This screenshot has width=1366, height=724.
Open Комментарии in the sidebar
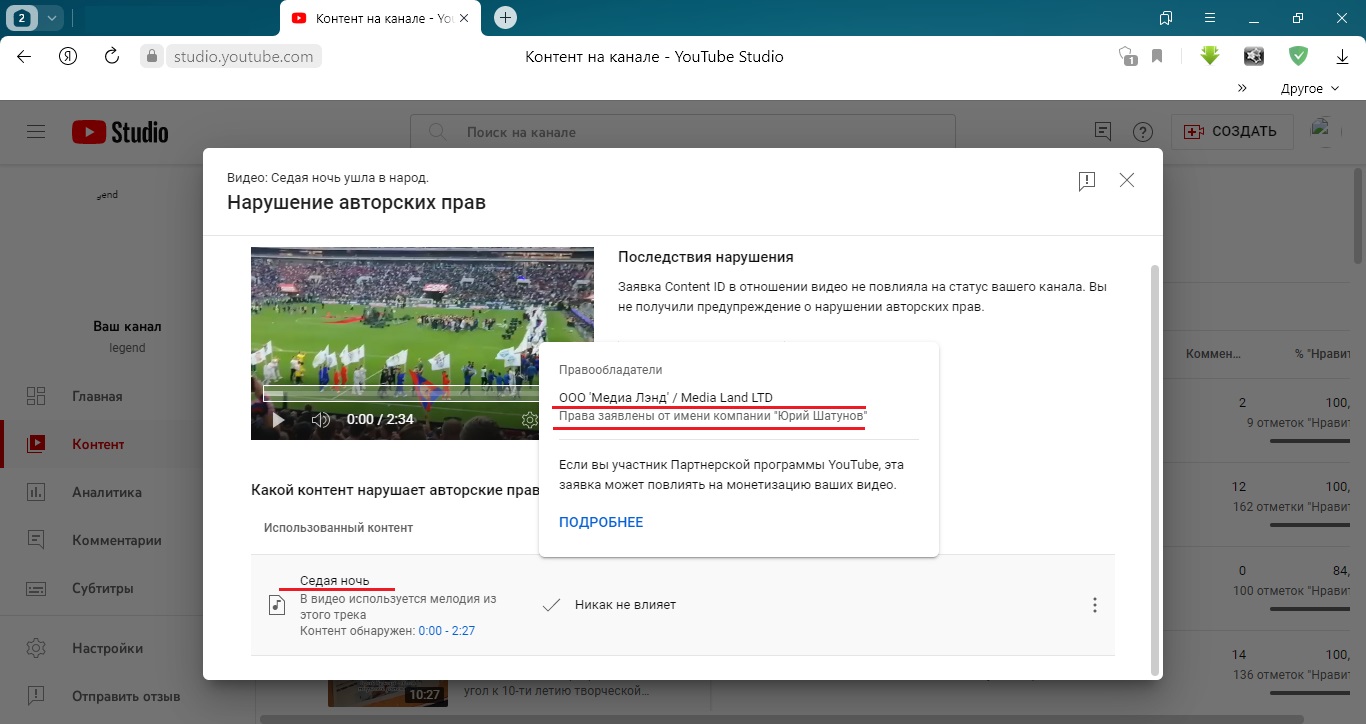click(117, 540)
